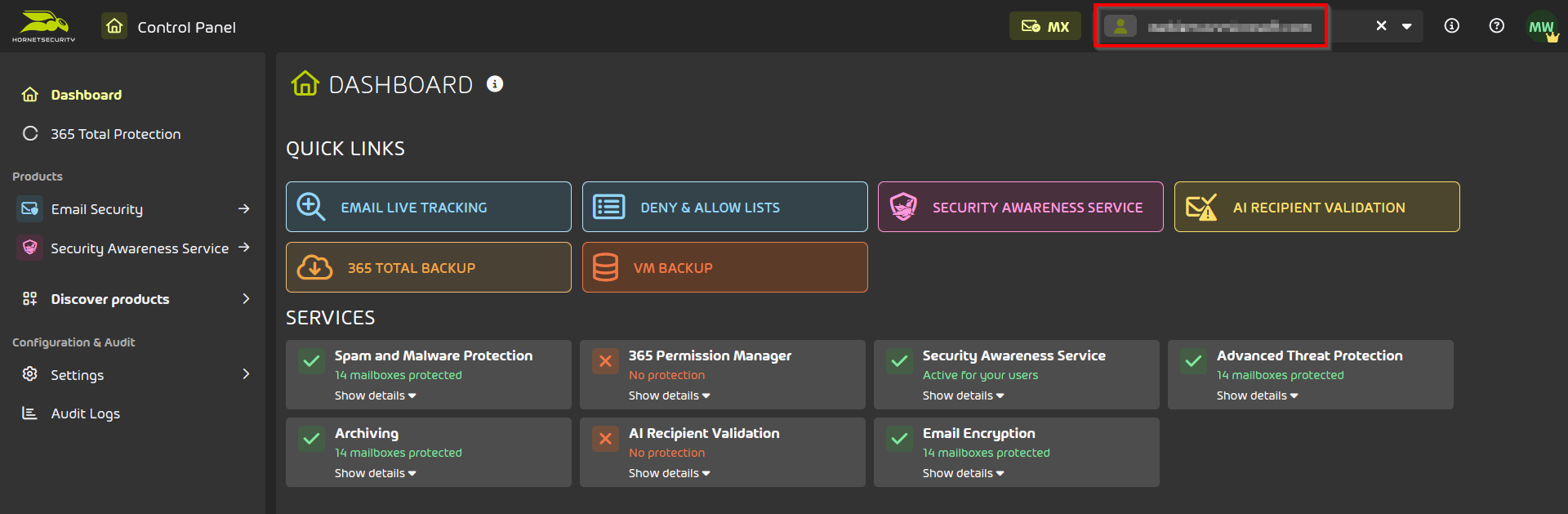
Task: Clear the tenant selection with X
Action: click(x=1381, y=26)
